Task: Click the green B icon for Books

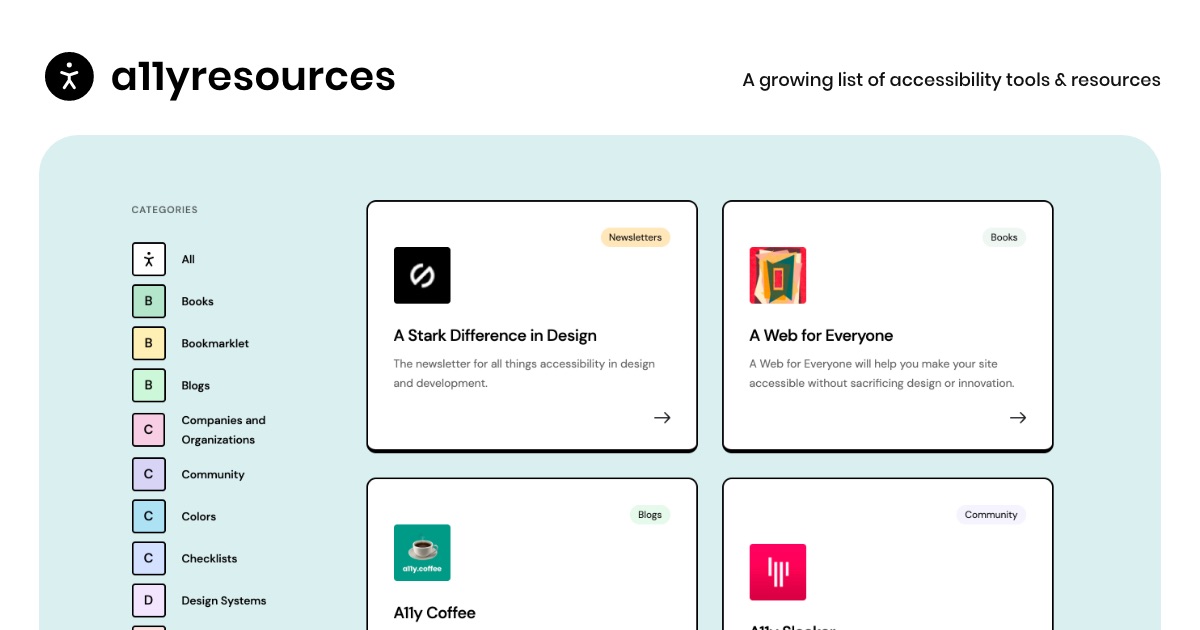Action: point(148,301)
